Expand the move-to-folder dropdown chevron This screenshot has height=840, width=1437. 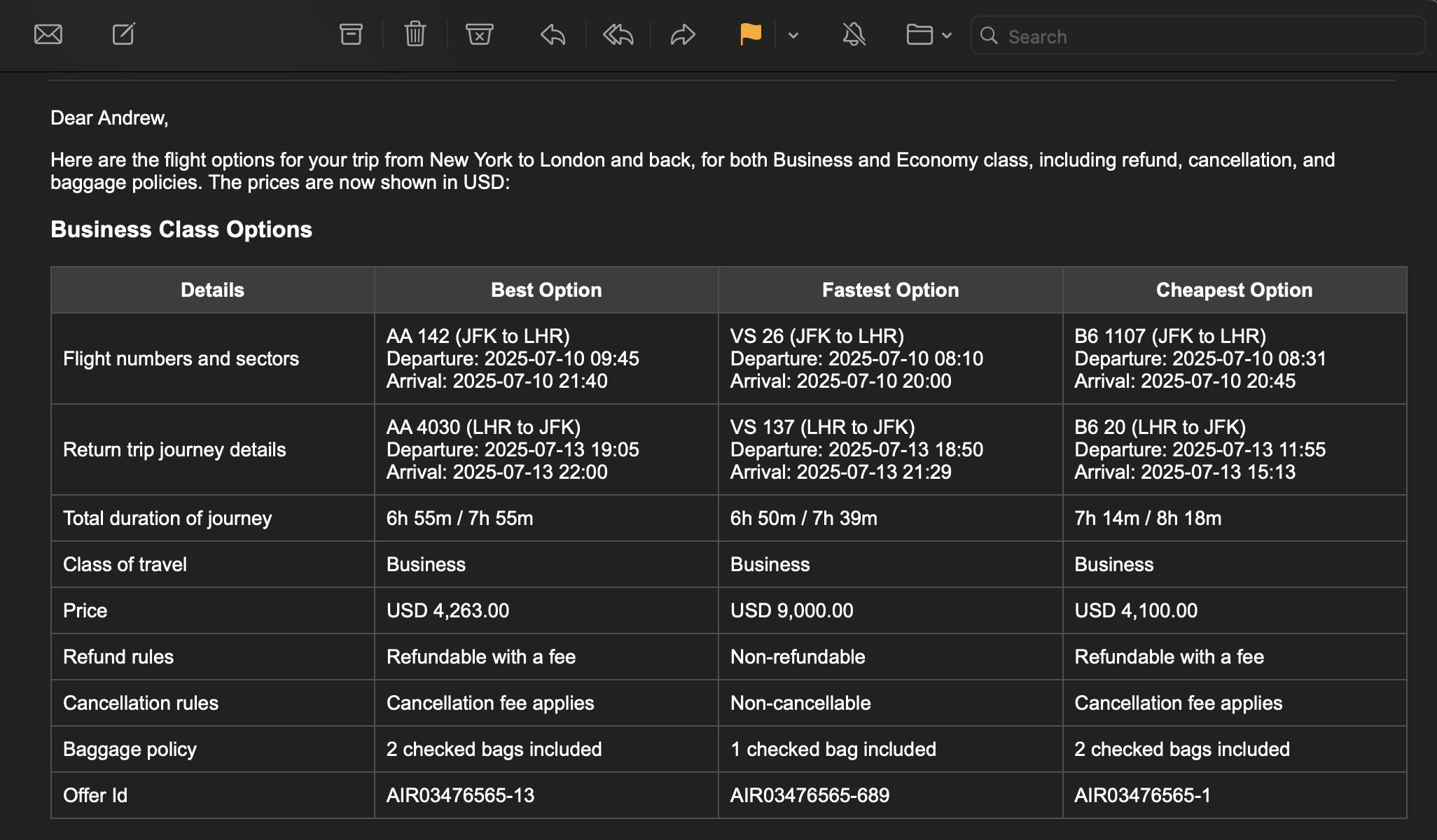947,35
